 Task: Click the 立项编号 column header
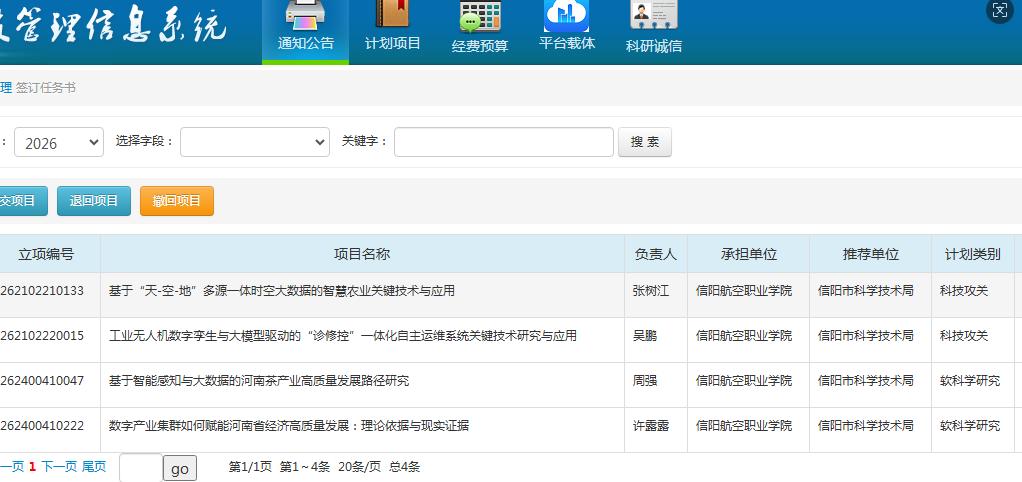pyautogui.click(x=46, y=254)
